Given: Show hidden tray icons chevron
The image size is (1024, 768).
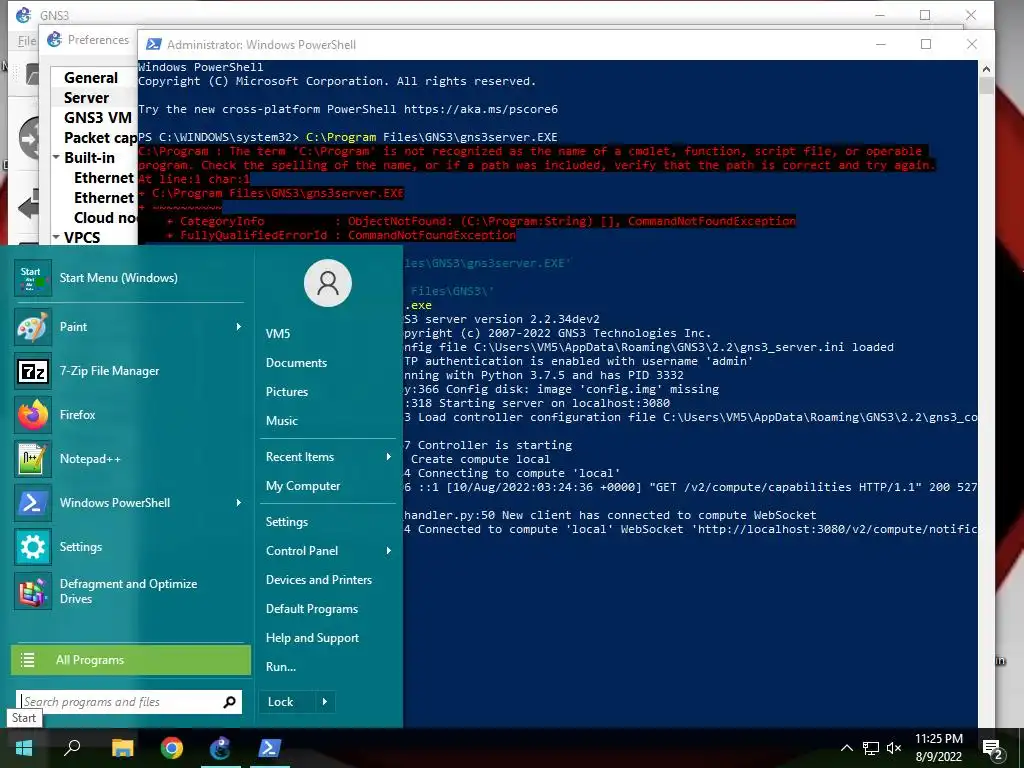Looking at the screenshot, I should [x=846, y=748].
